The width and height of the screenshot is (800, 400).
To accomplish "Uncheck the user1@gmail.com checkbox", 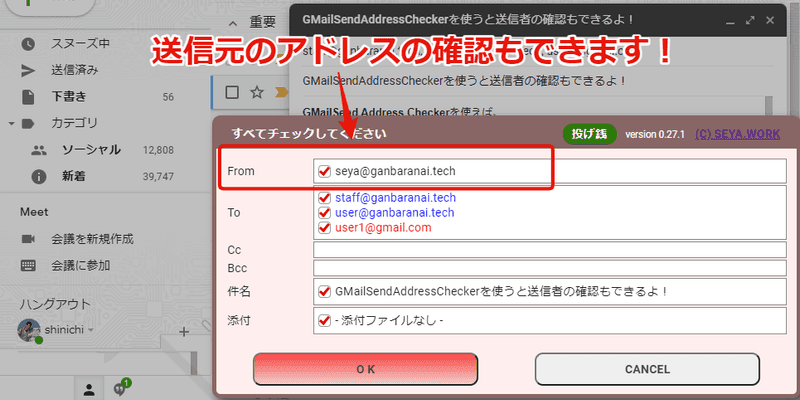I will tap(324, 228).
